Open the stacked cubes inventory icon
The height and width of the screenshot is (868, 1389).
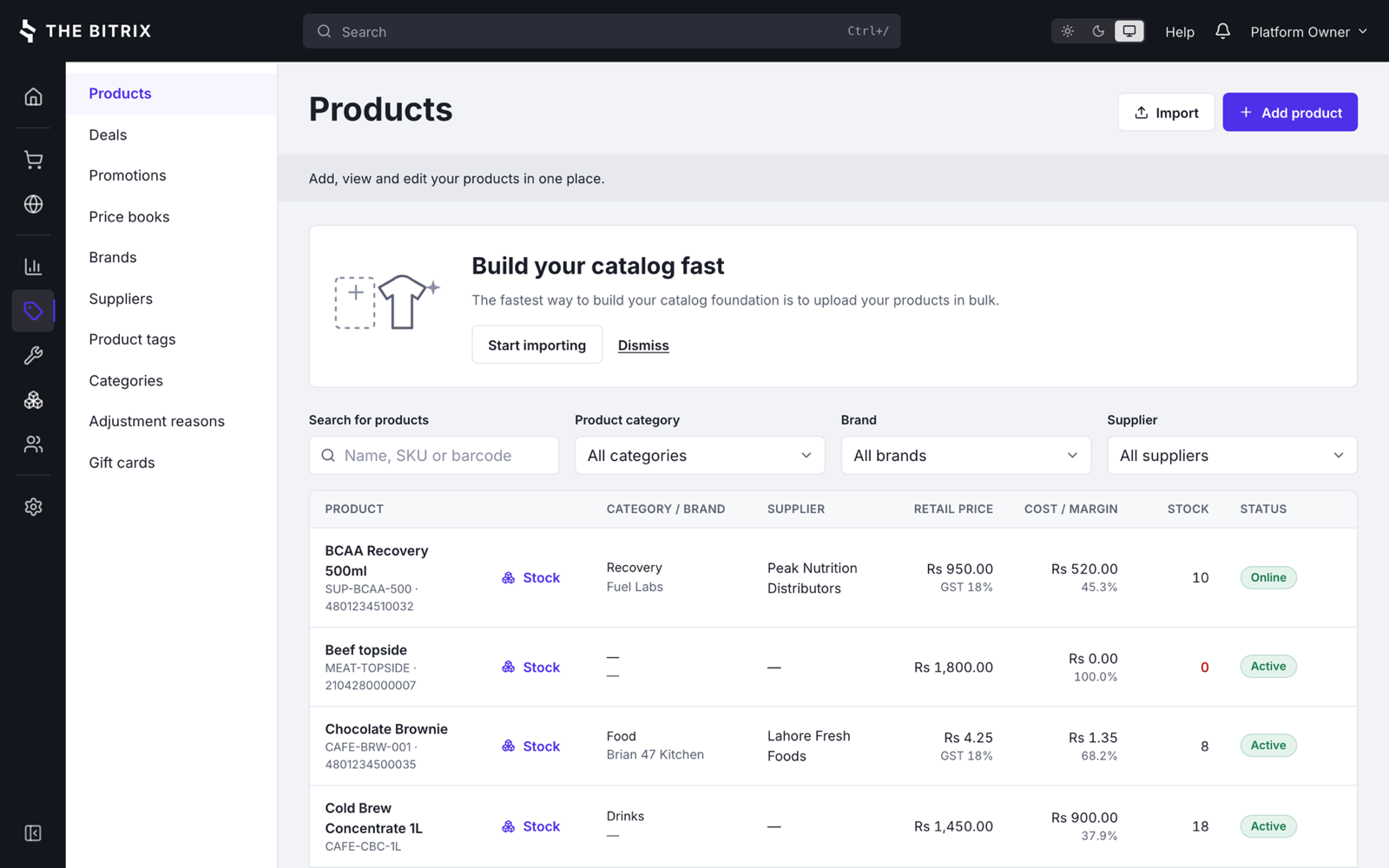click(x=33, y=400)
